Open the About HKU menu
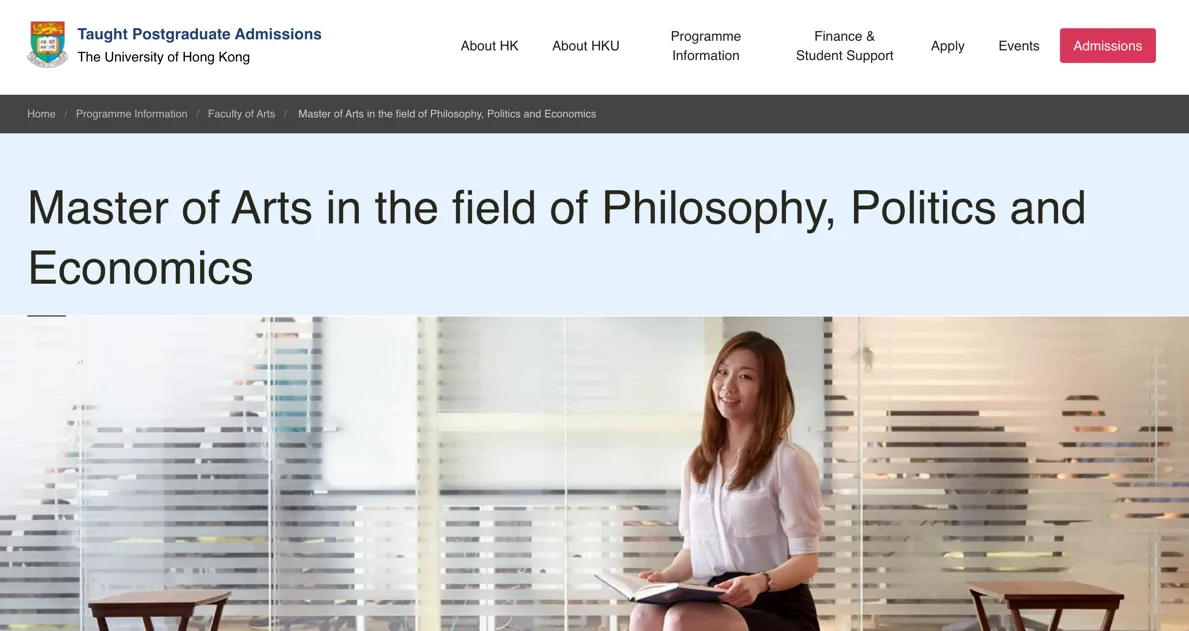 [x=585, y=46]
